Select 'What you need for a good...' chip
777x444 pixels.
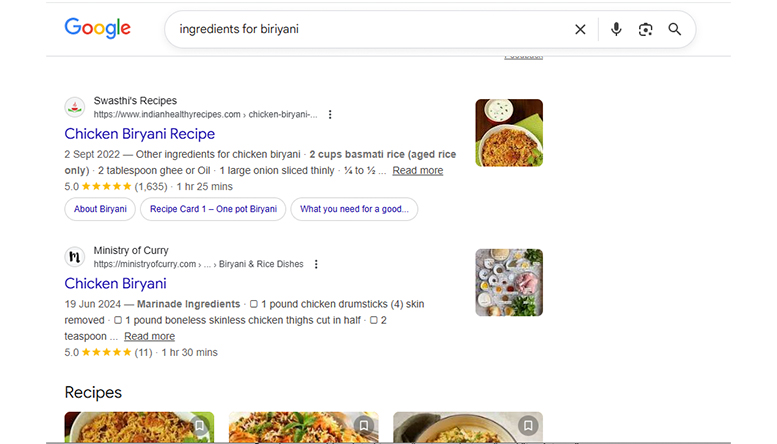[x=354, y=209]
